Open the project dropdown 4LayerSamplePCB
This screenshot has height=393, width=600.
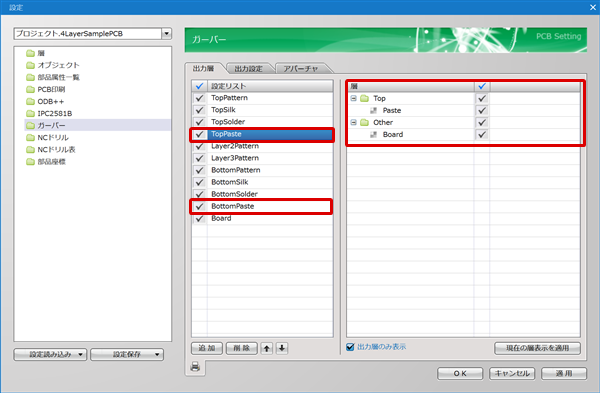tap(166, 34)
